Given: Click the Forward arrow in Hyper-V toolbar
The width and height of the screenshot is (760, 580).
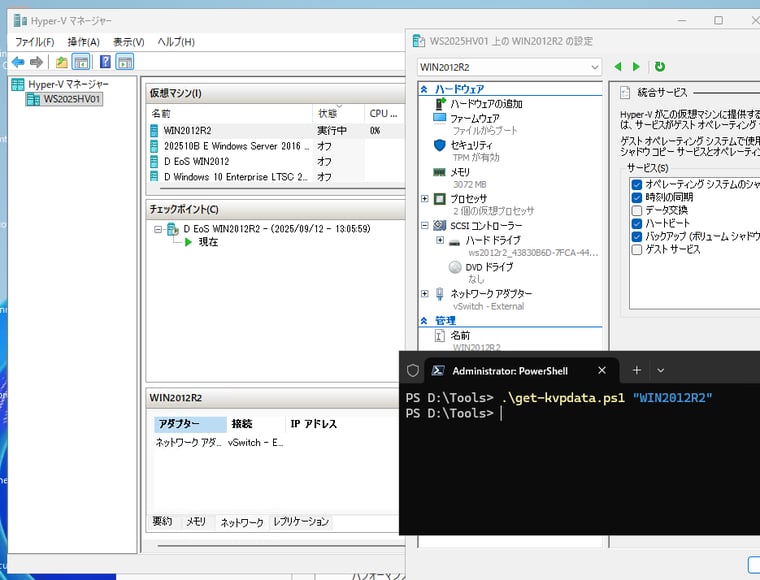Looking at the screenshot, I should [x=36, y=62].
